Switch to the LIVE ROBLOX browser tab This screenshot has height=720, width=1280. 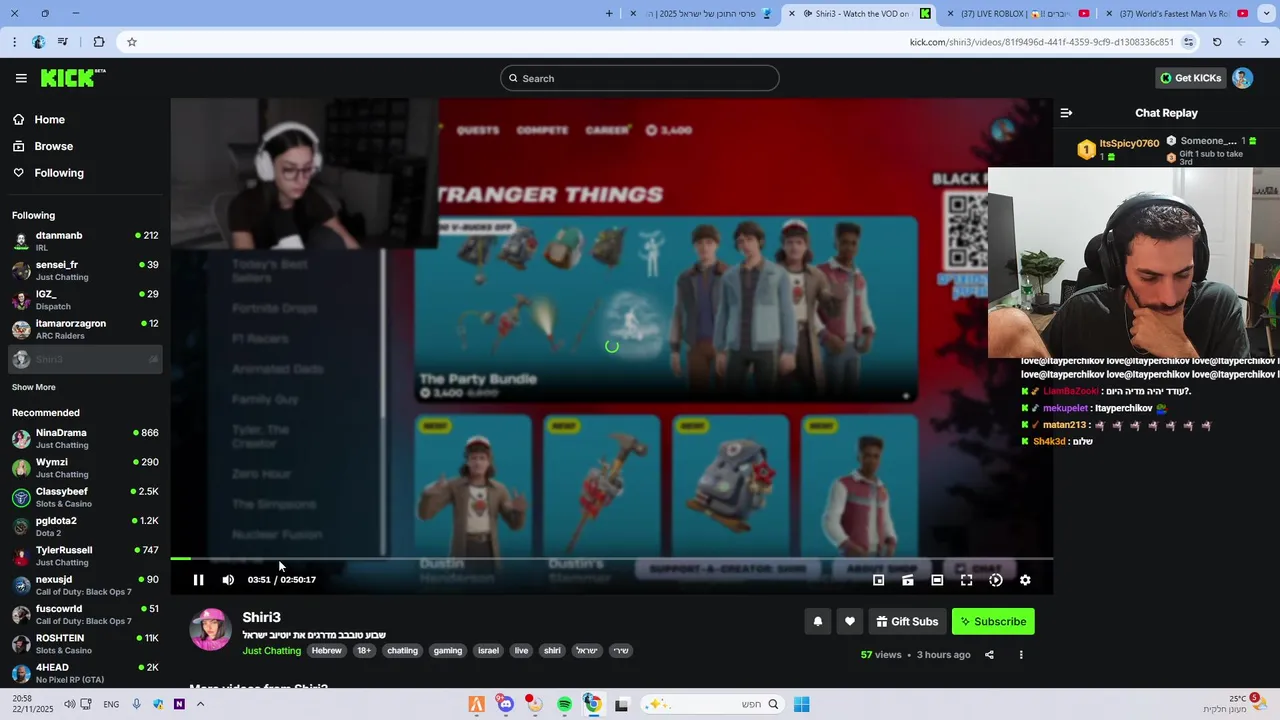click(1016, 14)
